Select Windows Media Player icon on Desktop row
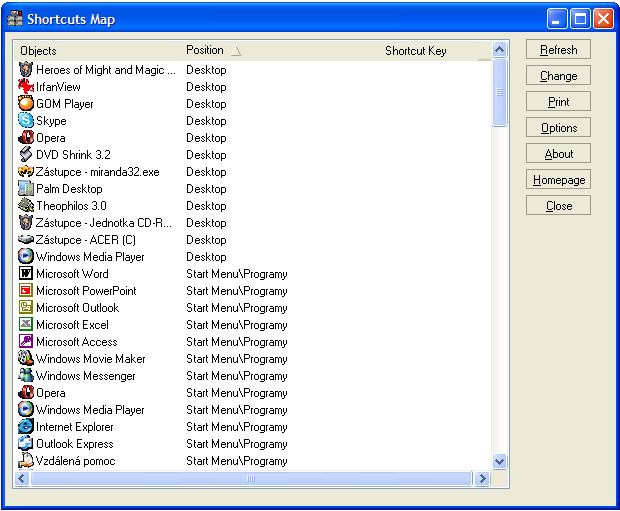This screenshot has width=620, height=511. coord(26,257)
